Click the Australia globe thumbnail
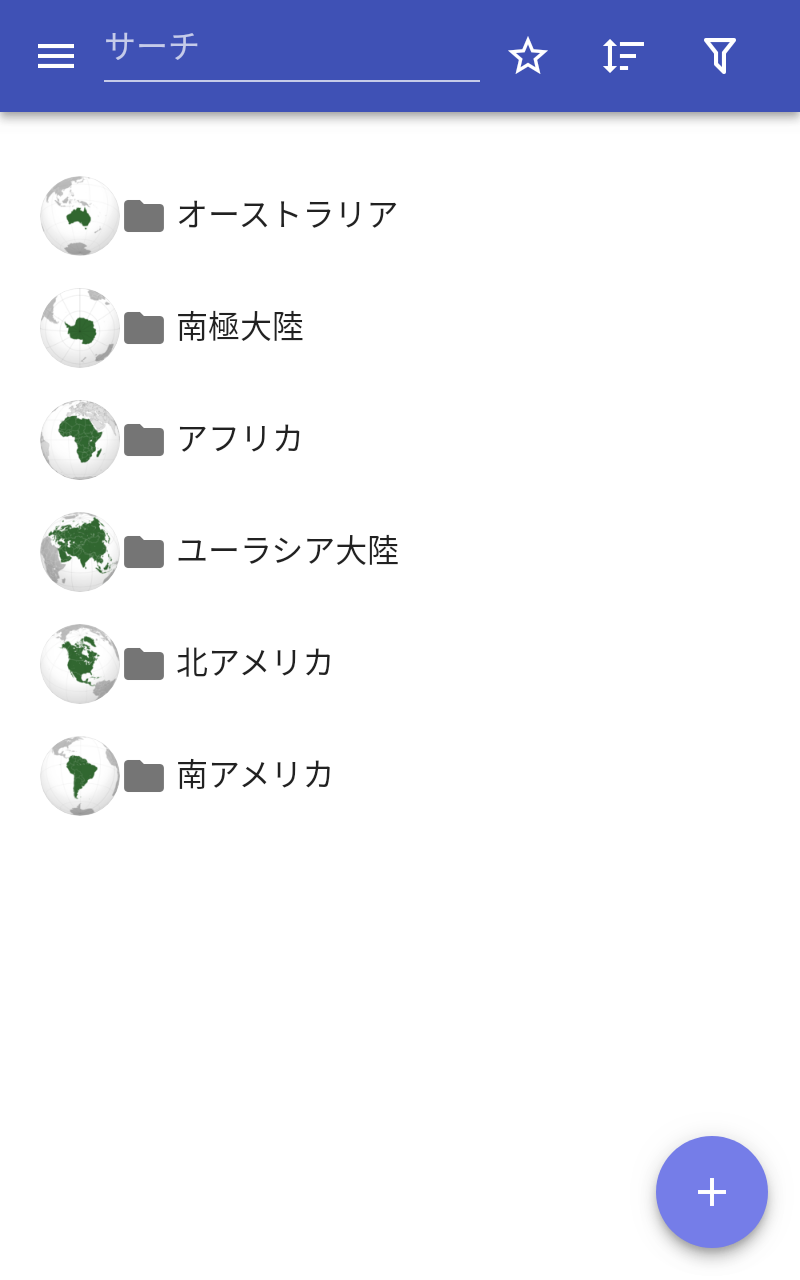The width and height of the screenshot is (800, 1280). [x=80, y=215]
